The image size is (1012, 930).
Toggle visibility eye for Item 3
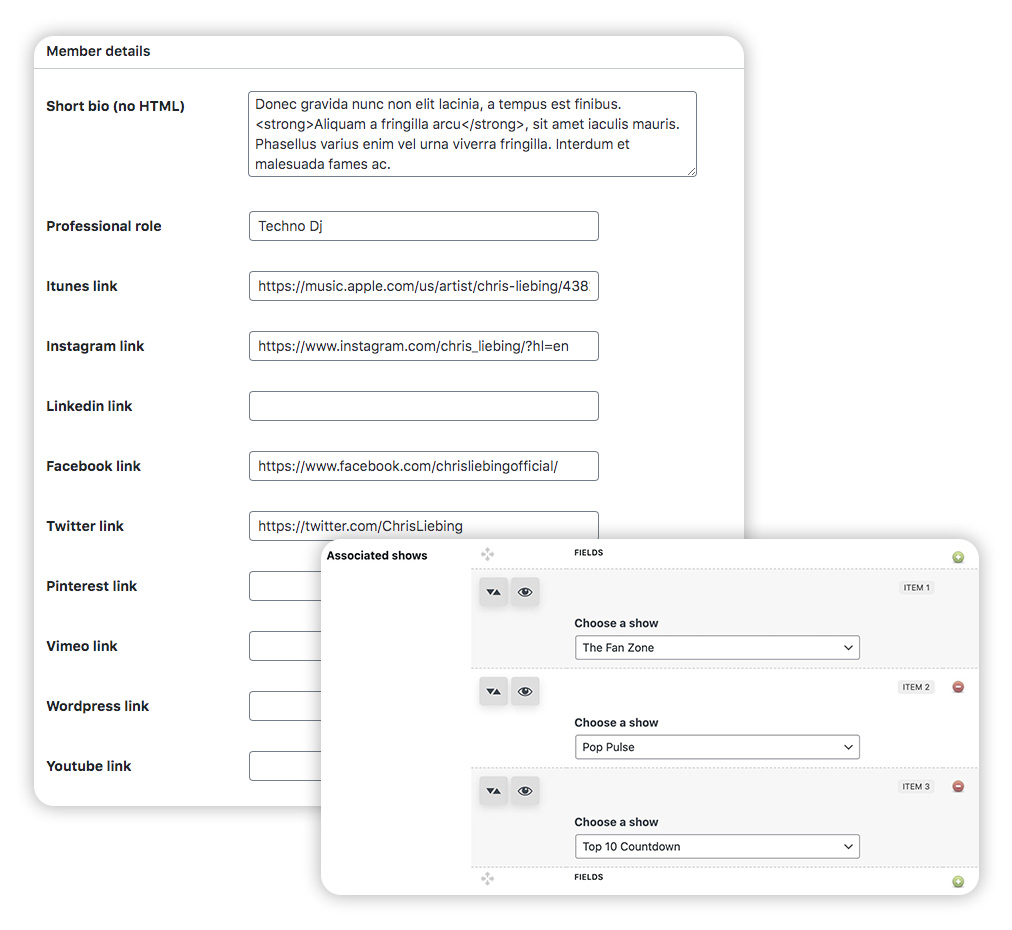[x=525, y=791]
